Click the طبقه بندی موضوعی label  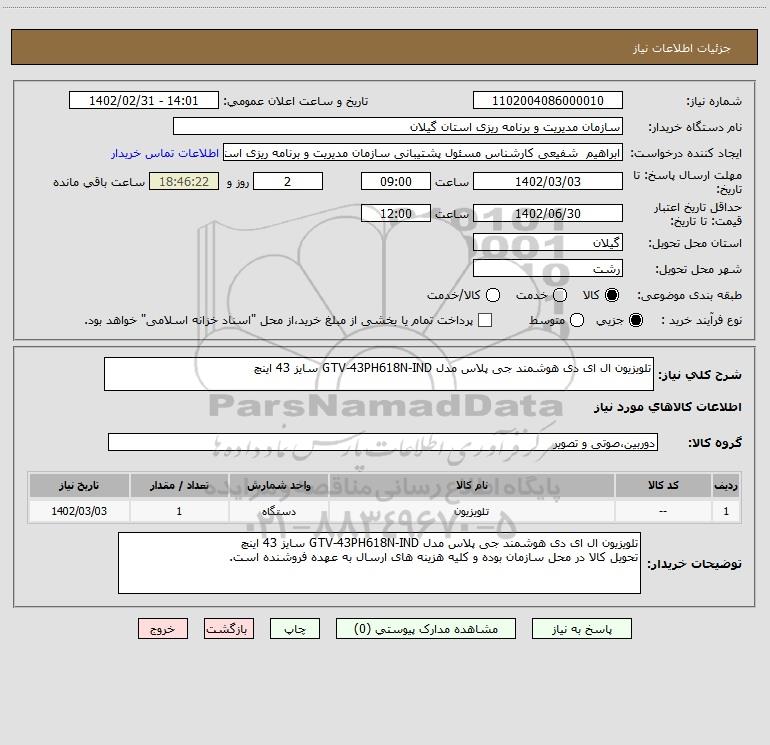tap(689, 296)
